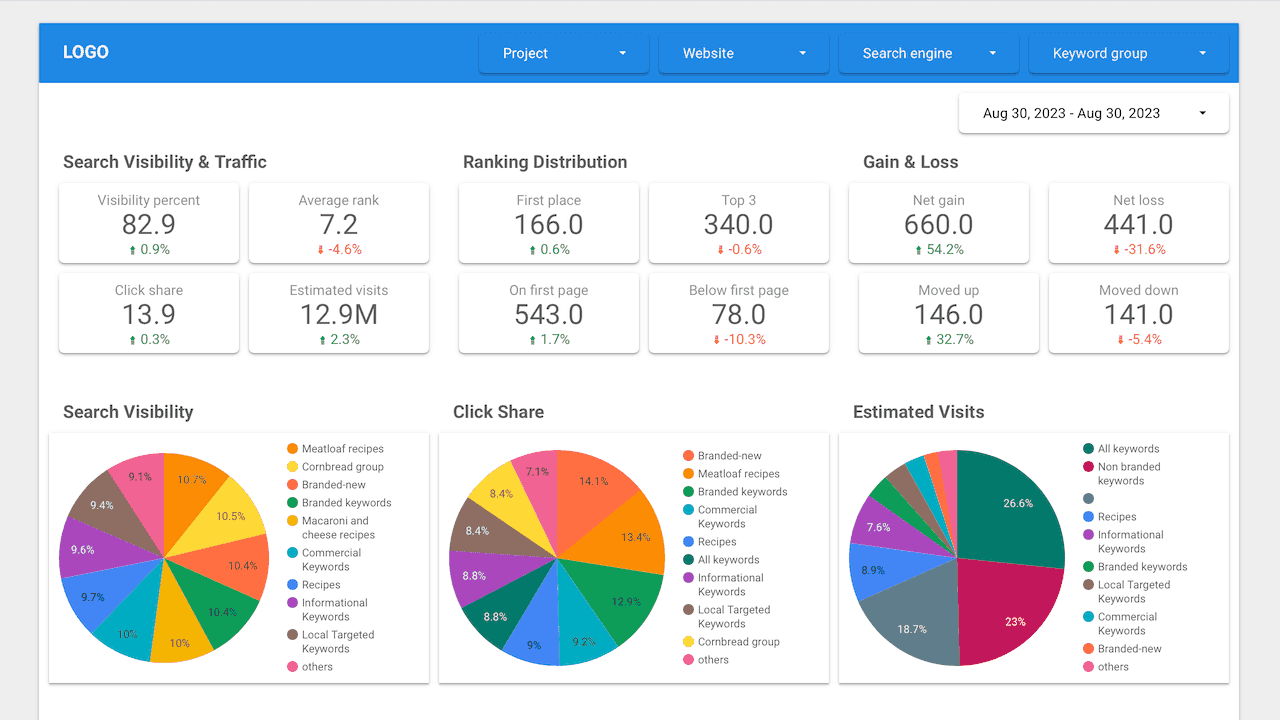Screen dimensions: 1280x720
Task: Expand the Website dropdown
Action: pyautogui.click(x=744, y=53)
